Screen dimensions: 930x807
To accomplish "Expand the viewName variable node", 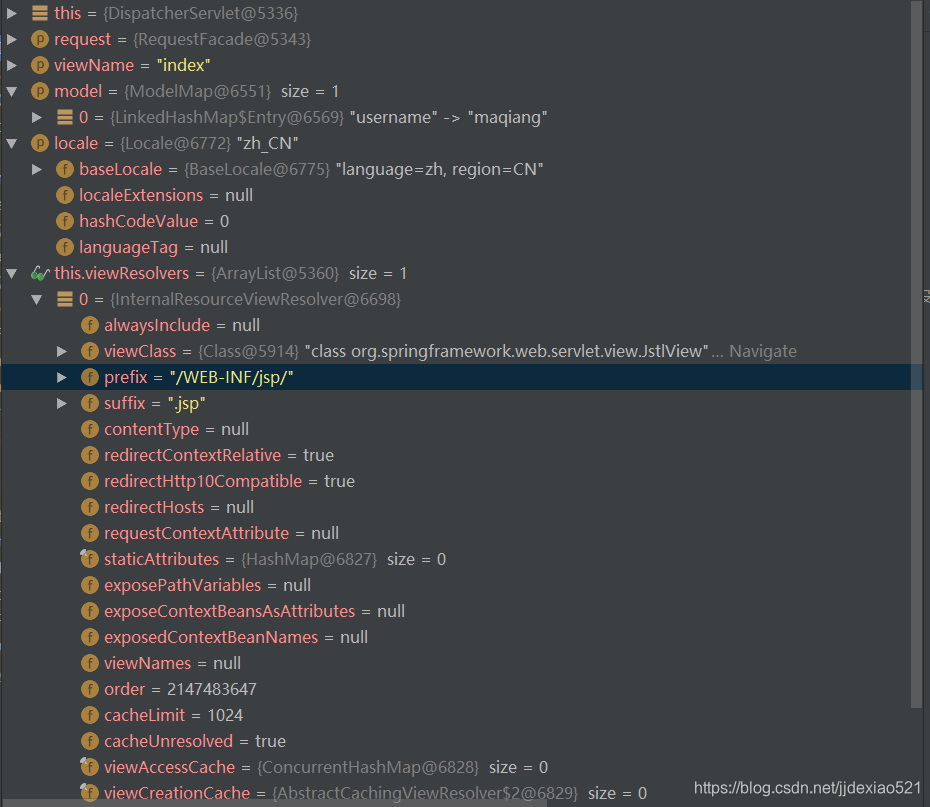I will coord(11,65).
